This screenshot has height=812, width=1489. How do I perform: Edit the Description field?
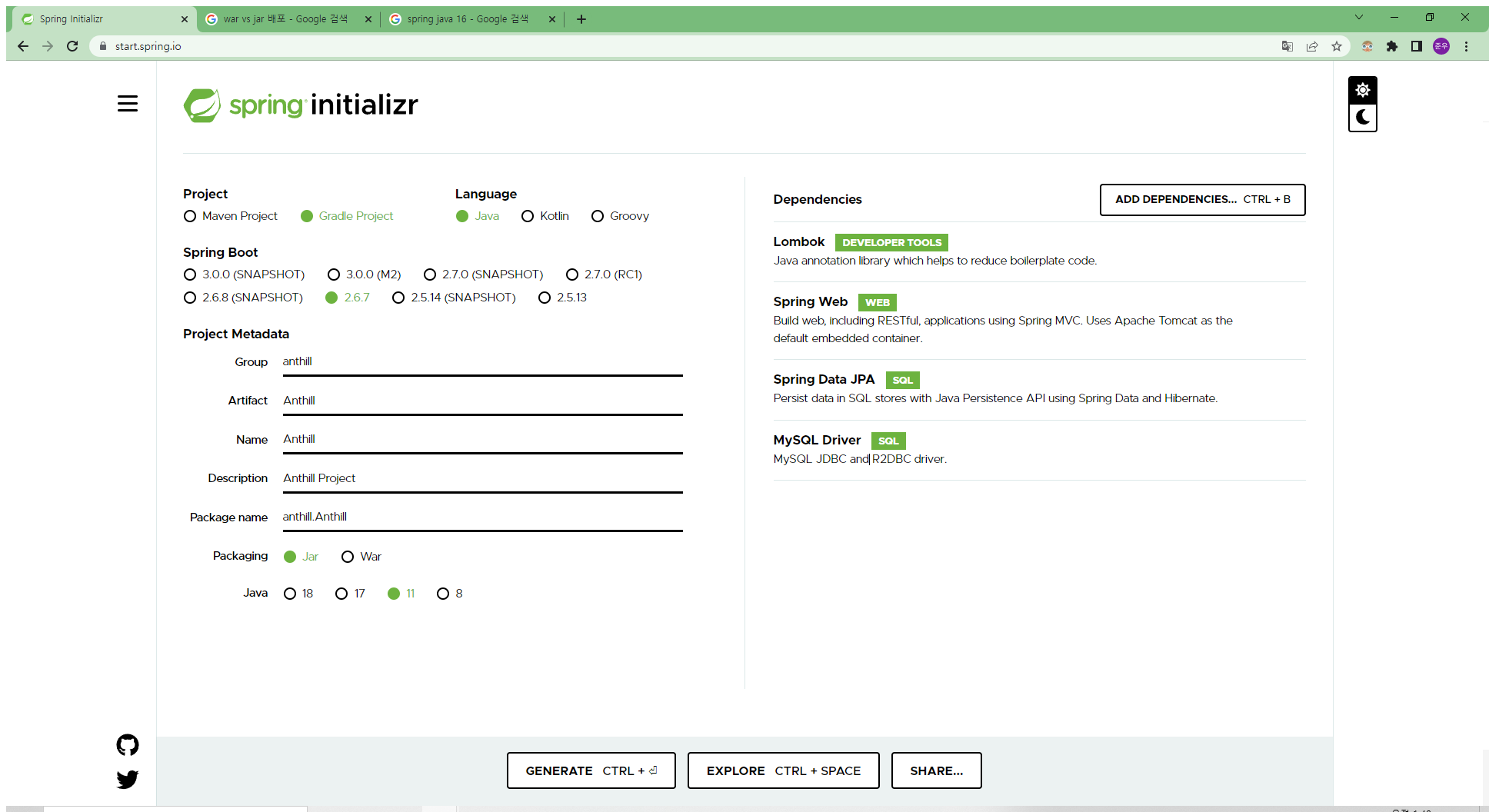[x=482, y=478]
